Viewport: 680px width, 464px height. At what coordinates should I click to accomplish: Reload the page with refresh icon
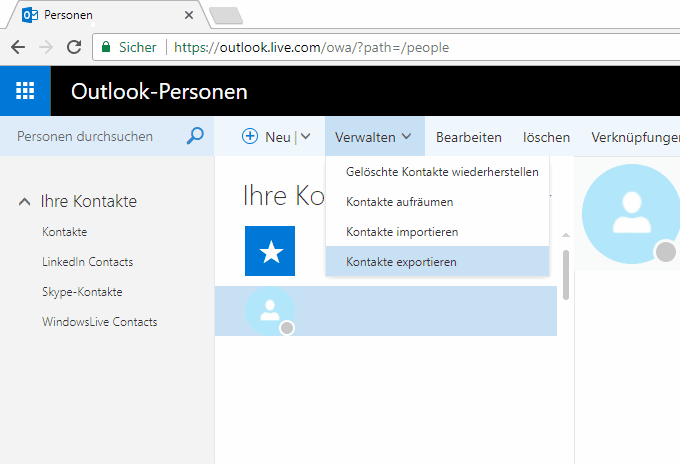tap(74, 47)
